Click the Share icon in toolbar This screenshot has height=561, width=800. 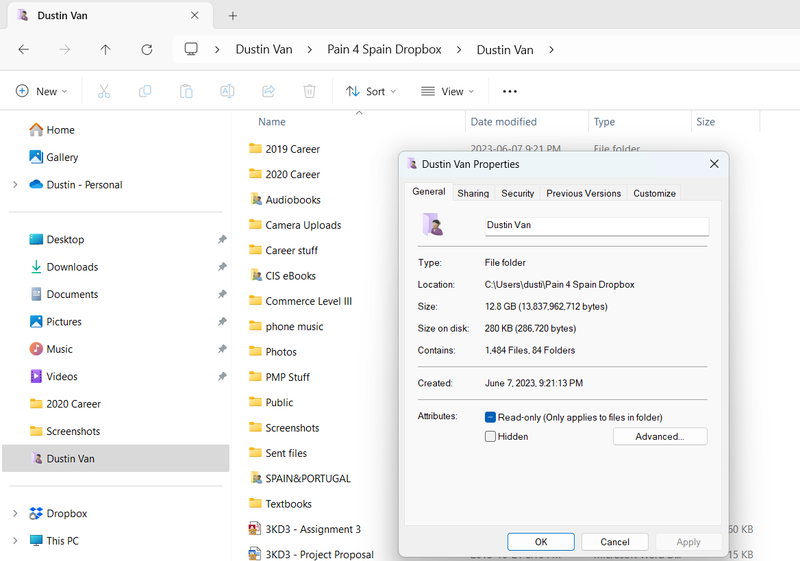pyautogui.click(x=268, y=91)
